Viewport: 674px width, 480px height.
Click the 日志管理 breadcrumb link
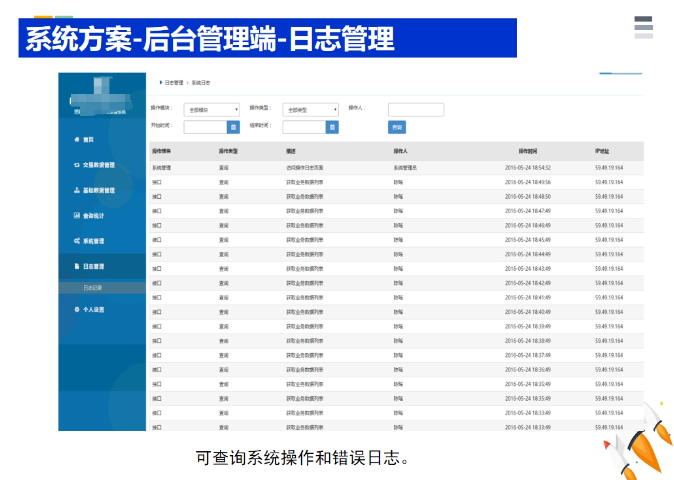[x=173, y=83]
